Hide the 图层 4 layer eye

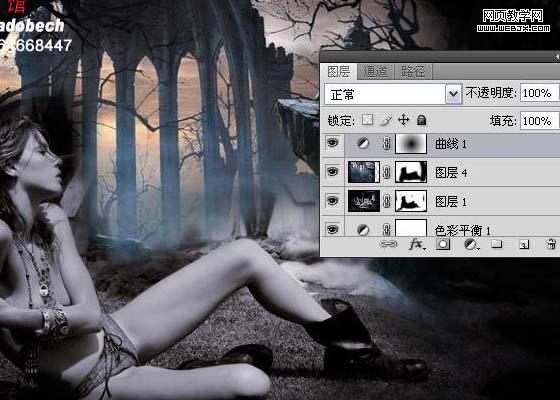[332, 172]
